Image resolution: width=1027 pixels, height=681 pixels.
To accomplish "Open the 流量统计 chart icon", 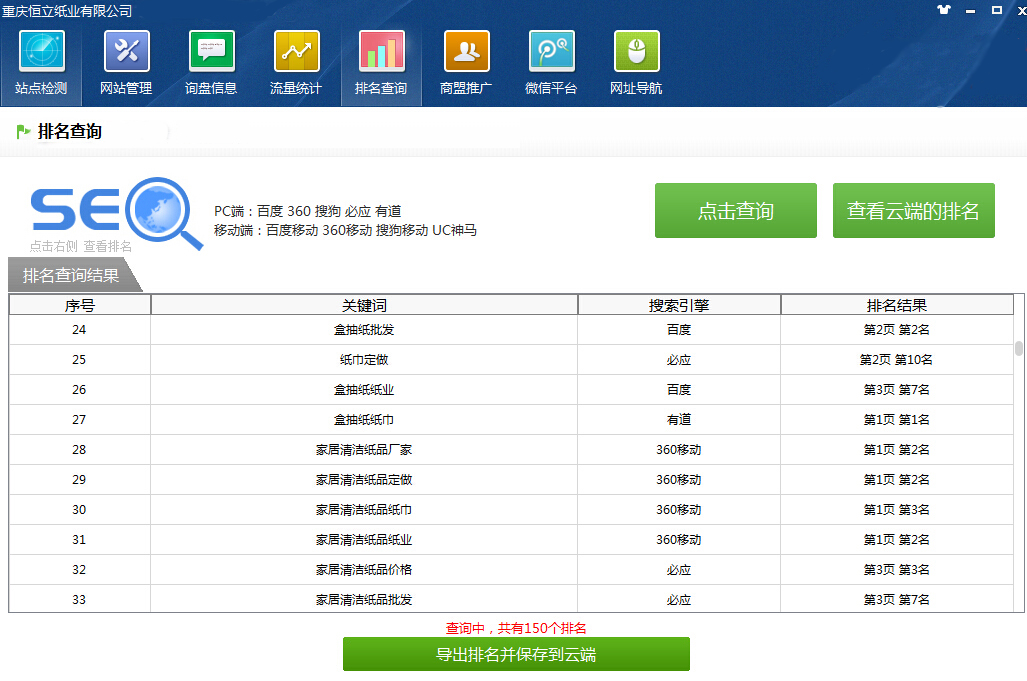I will pos(297,51).
